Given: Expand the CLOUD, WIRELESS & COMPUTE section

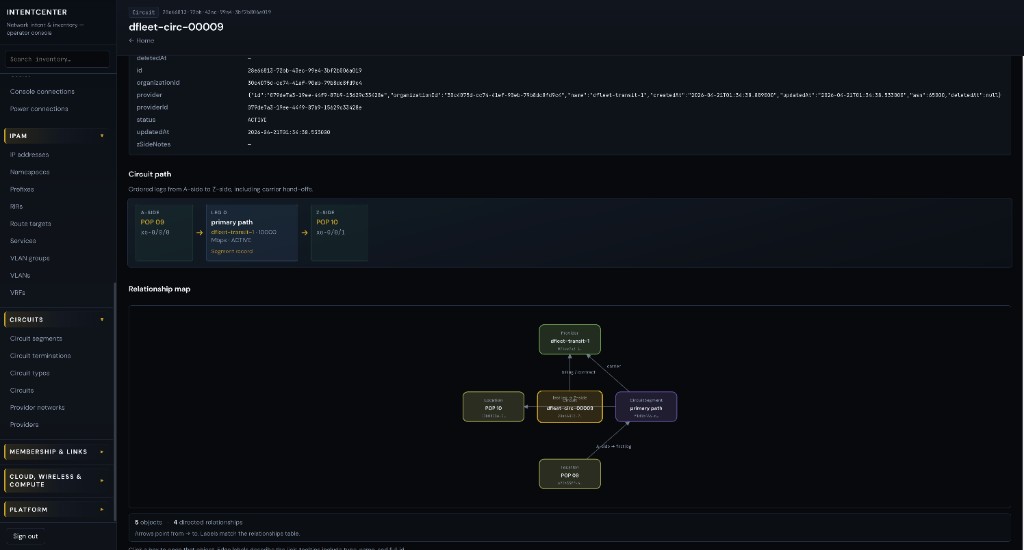Looking at the screenshot, I should (x=56, y=480).
